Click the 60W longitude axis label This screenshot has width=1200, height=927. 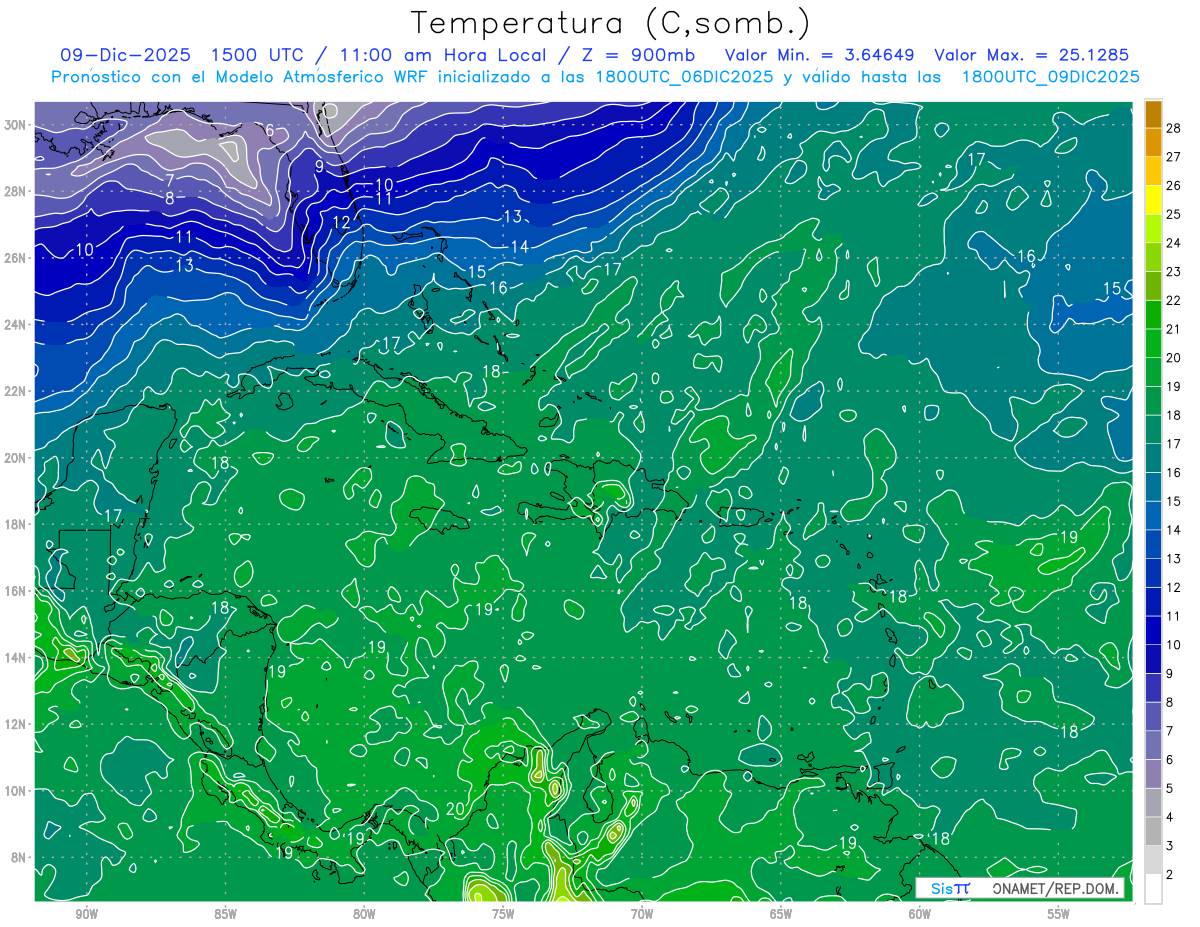(x=920, y=914)
